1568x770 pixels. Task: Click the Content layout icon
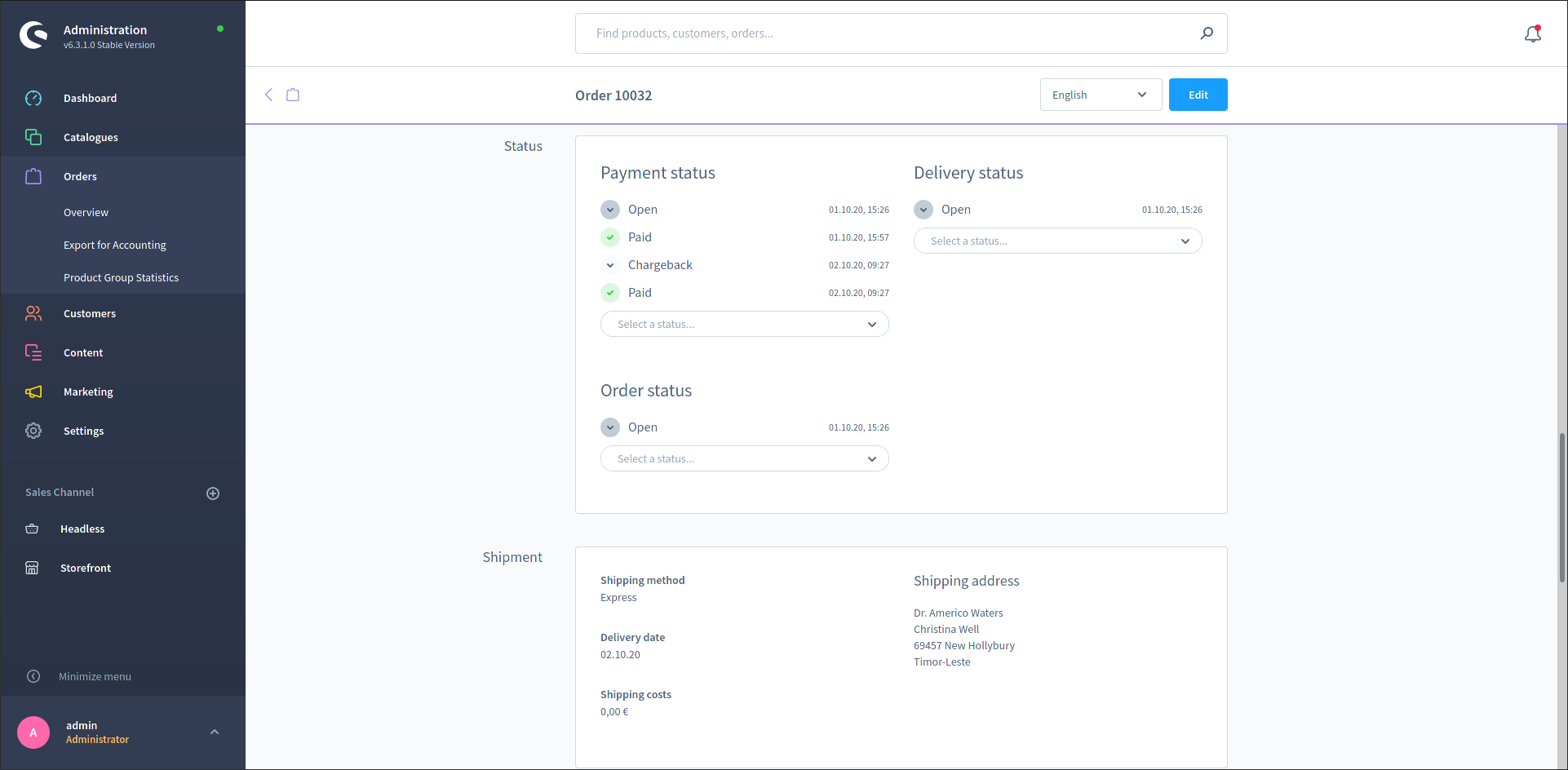pyautogui.click(x=33, y=352)
